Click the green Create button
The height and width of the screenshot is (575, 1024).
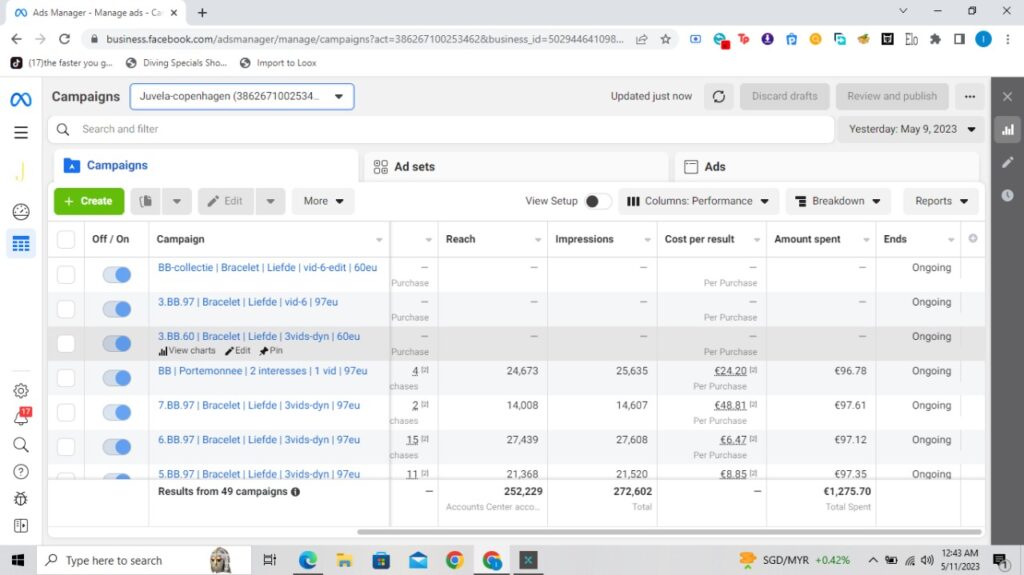[x=89, y=201]
